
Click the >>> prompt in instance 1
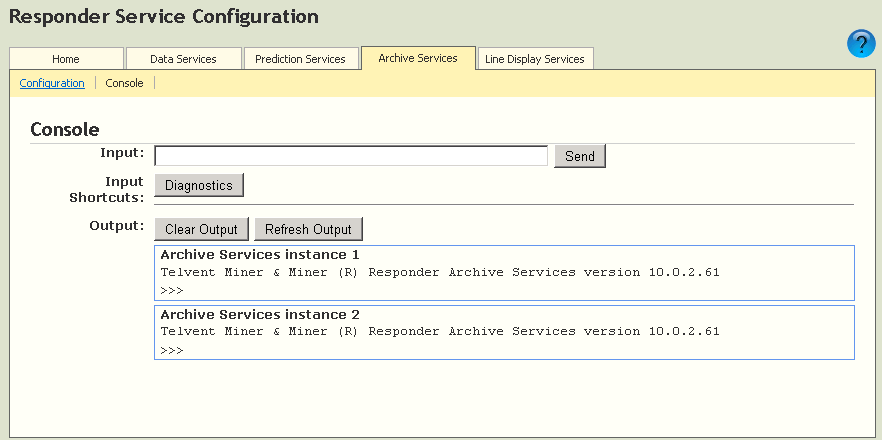tap(171, 291)
